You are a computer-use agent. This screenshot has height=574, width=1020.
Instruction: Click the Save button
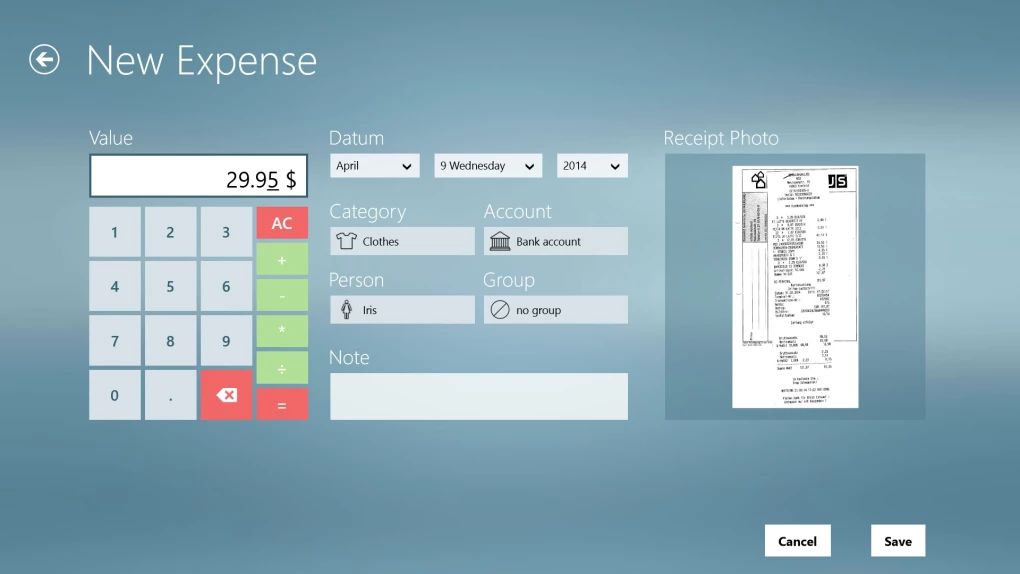pos(897,541)
